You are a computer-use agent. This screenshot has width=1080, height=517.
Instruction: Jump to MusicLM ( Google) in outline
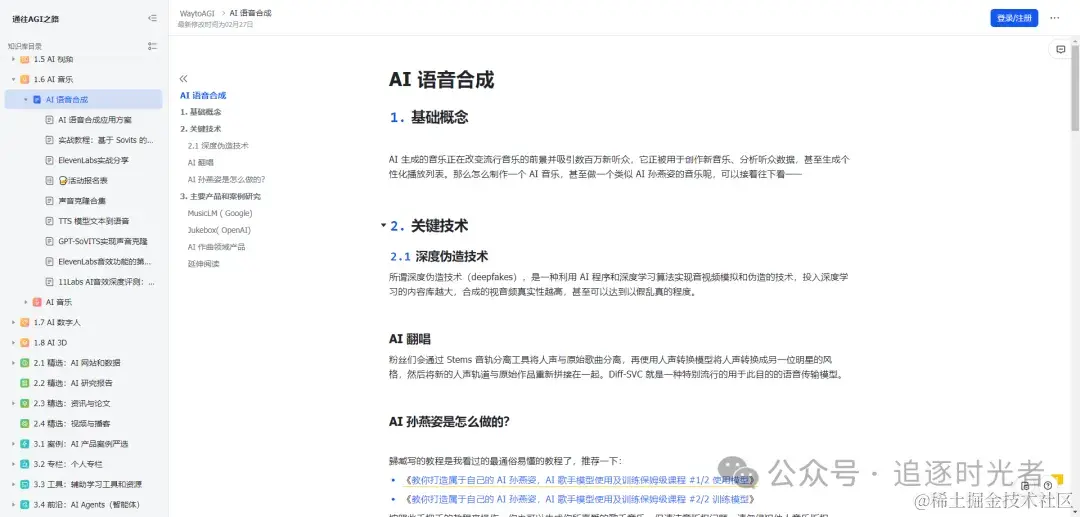pos(220,213)
